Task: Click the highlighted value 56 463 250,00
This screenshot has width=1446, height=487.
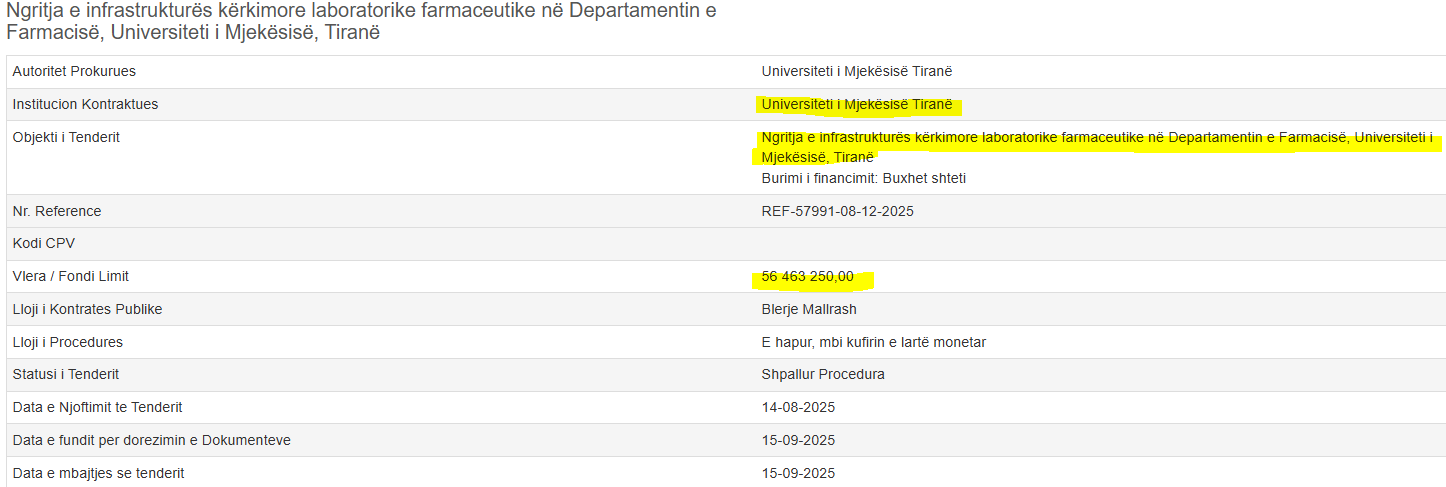Action: tap(808, 277)
